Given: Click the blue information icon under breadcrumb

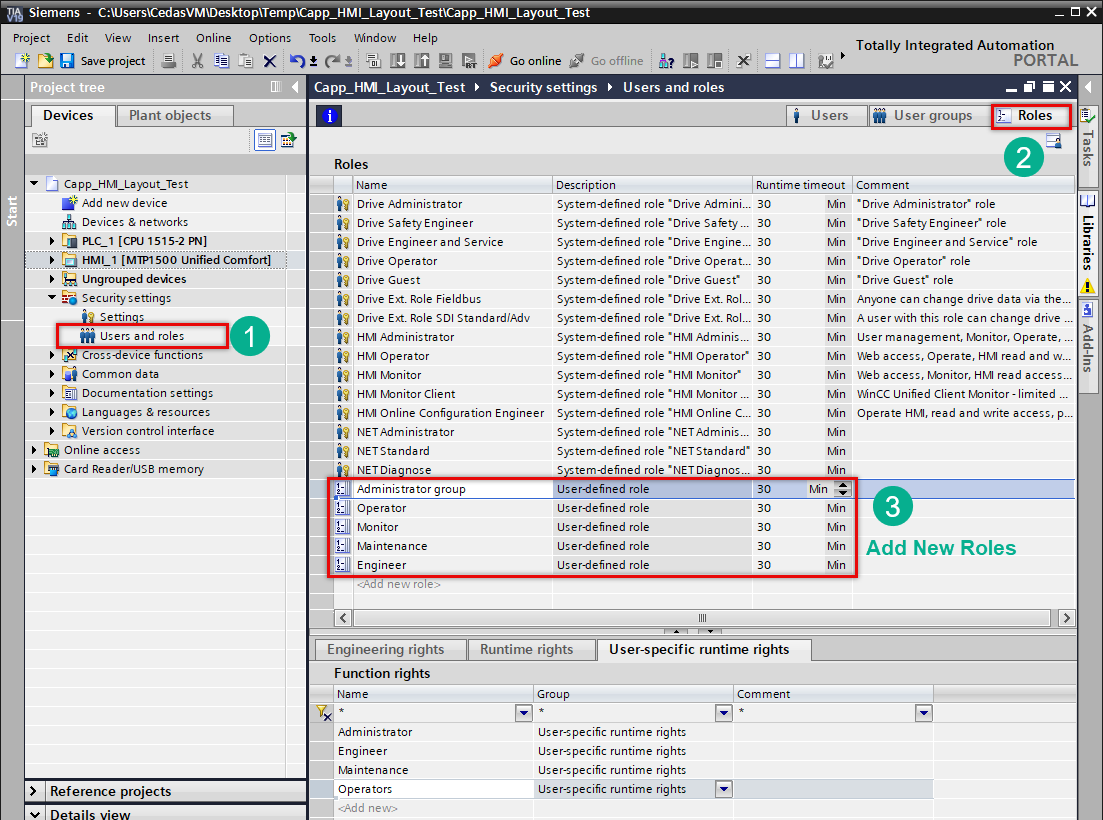Looking at the screenshot, I should (329, 116).
